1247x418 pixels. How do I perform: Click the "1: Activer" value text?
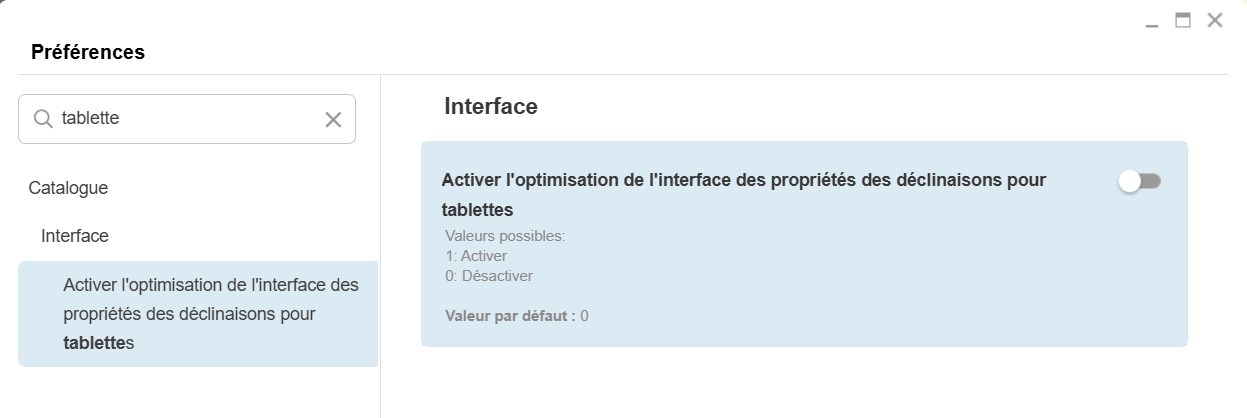tap(476, 256)
